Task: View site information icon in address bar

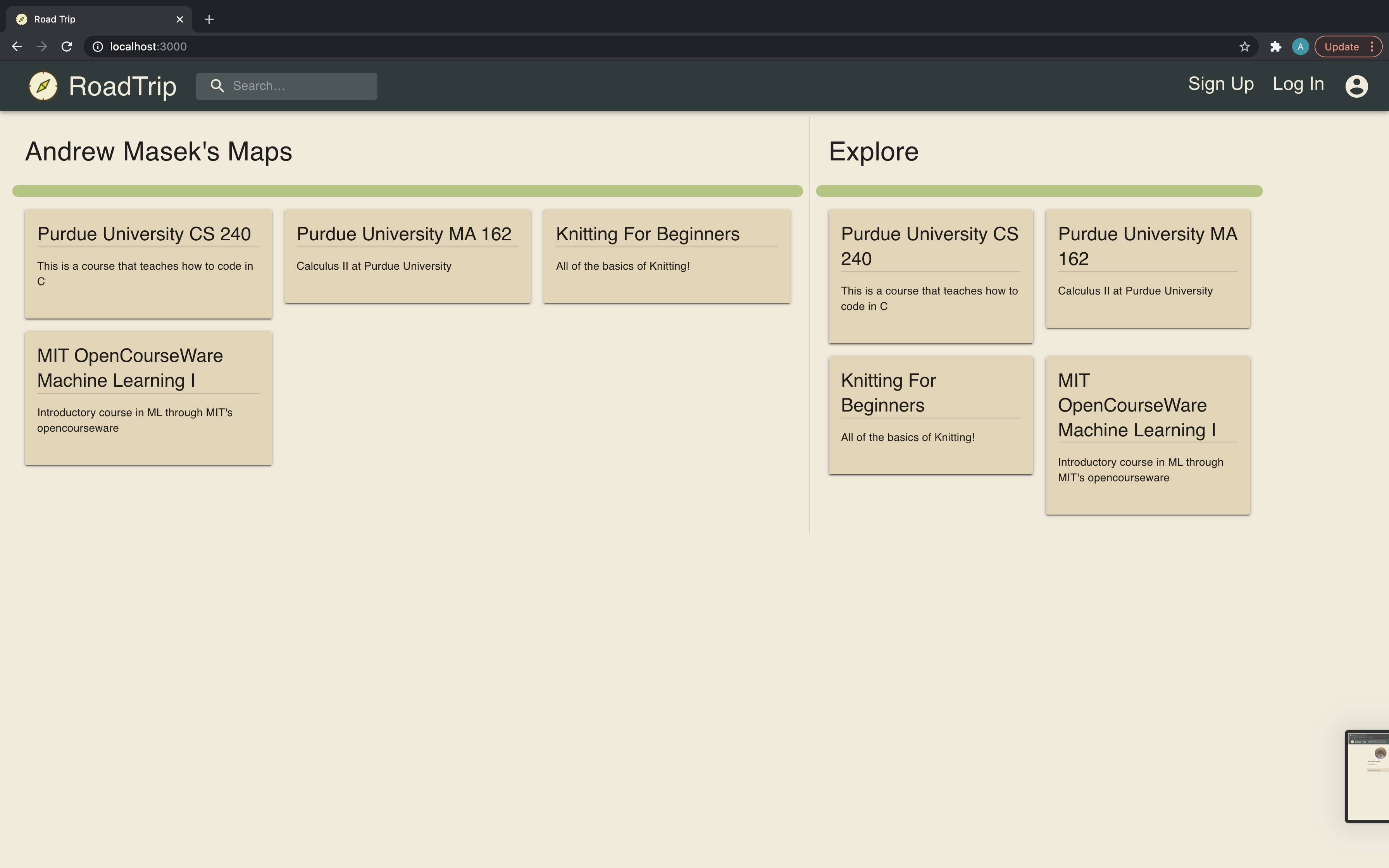Action: click(x=98, y=46)
